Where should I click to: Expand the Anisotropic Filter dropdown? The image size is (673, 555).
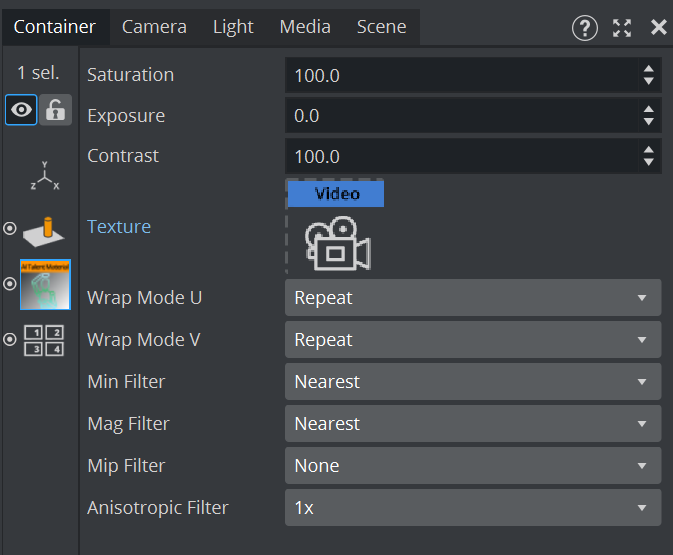click(x=473, y=508)
